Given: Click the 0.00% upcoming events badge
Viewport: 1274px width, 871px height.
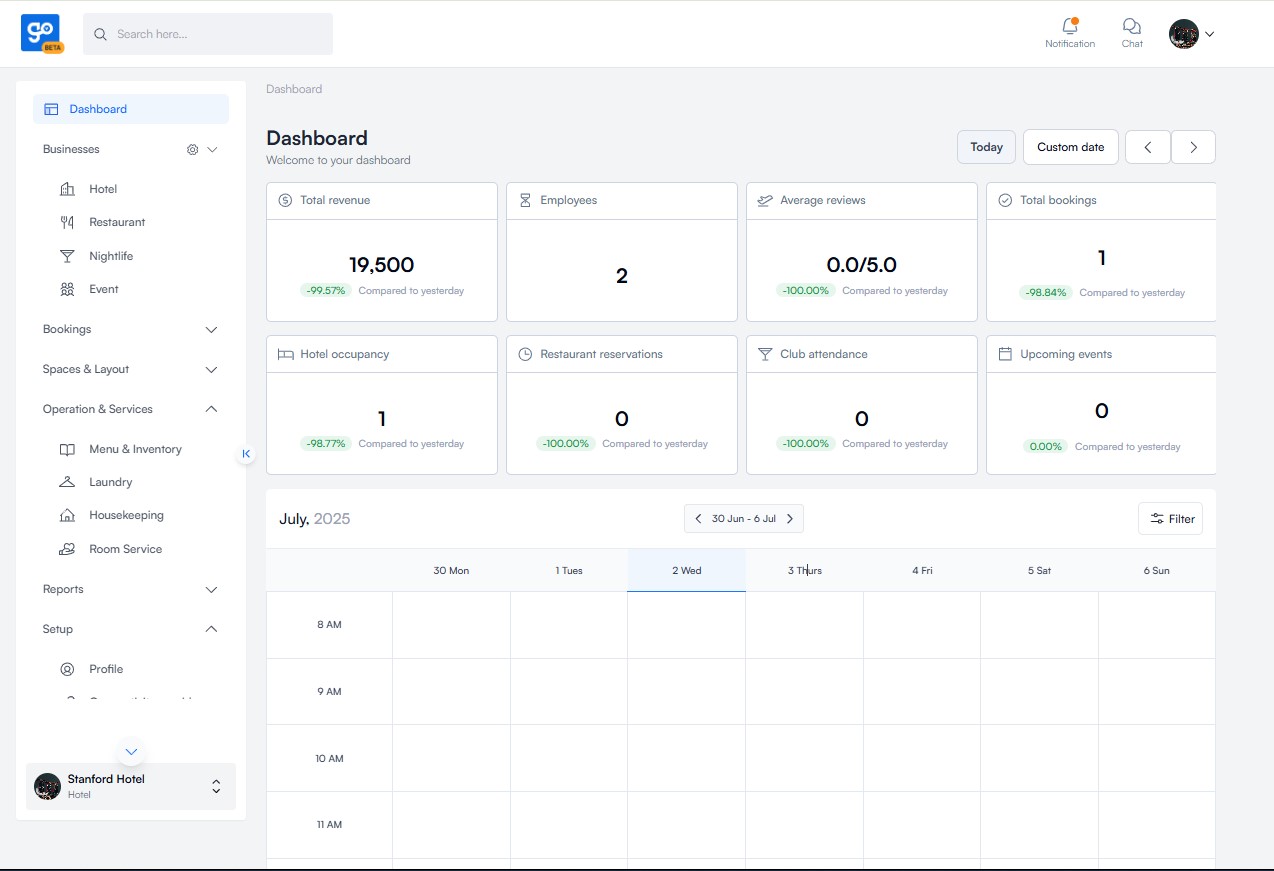Looking at the screenshot, I should pos(1046,447).
